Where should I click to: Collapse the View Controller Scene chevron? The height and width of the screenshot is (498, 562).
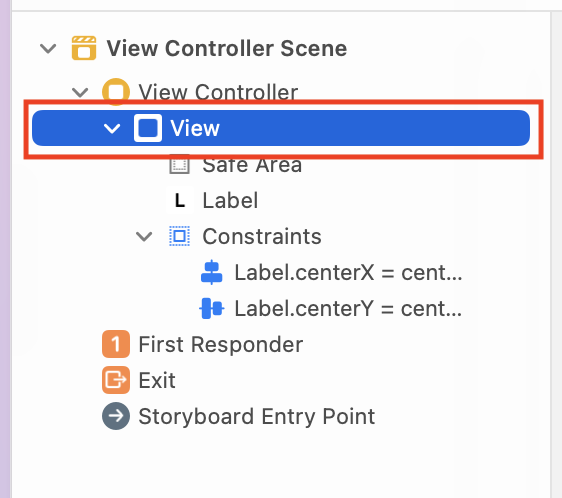click(48, 48)
